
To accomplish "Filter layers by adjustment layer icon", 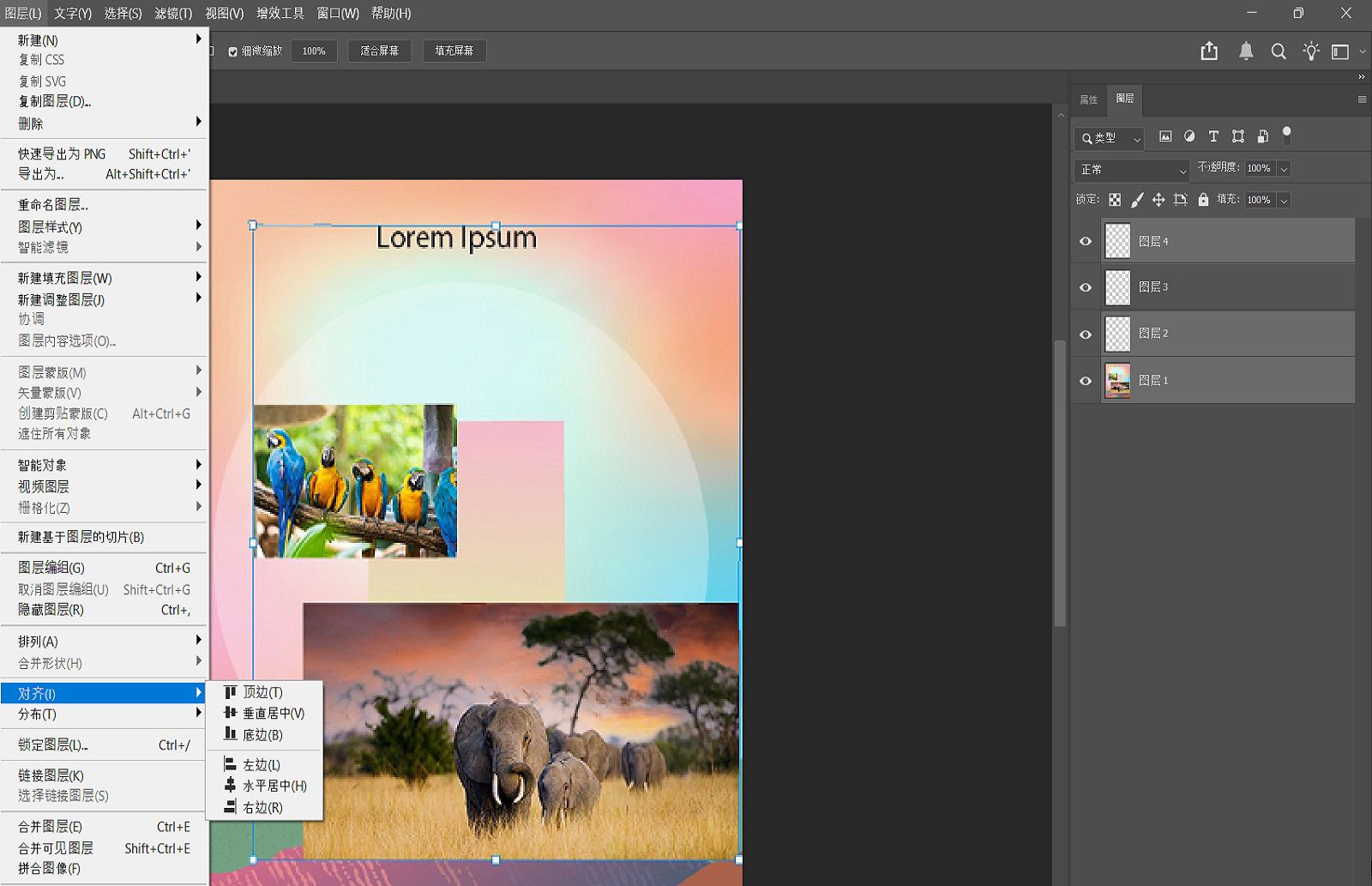I will [1189, 136].
